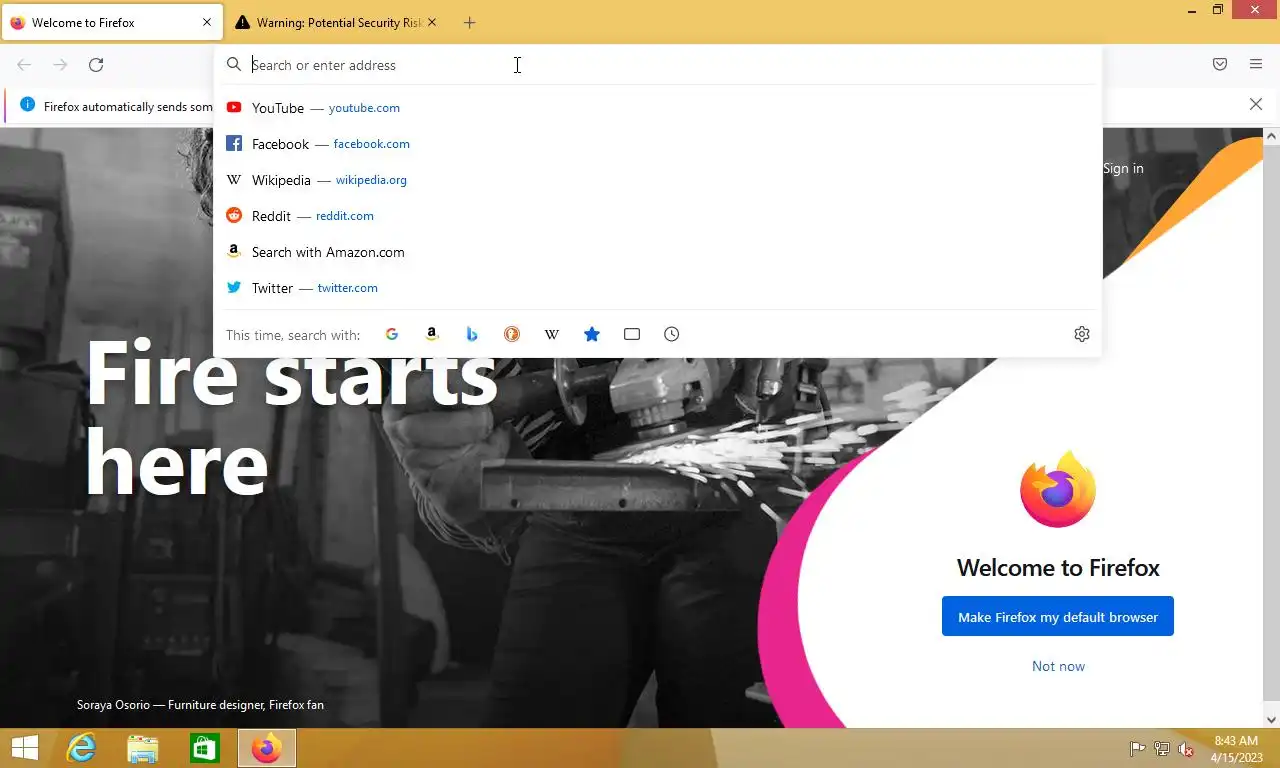Click the Back navigation arrow
The height and width of the screenshot is (768, 1280).
24,65
